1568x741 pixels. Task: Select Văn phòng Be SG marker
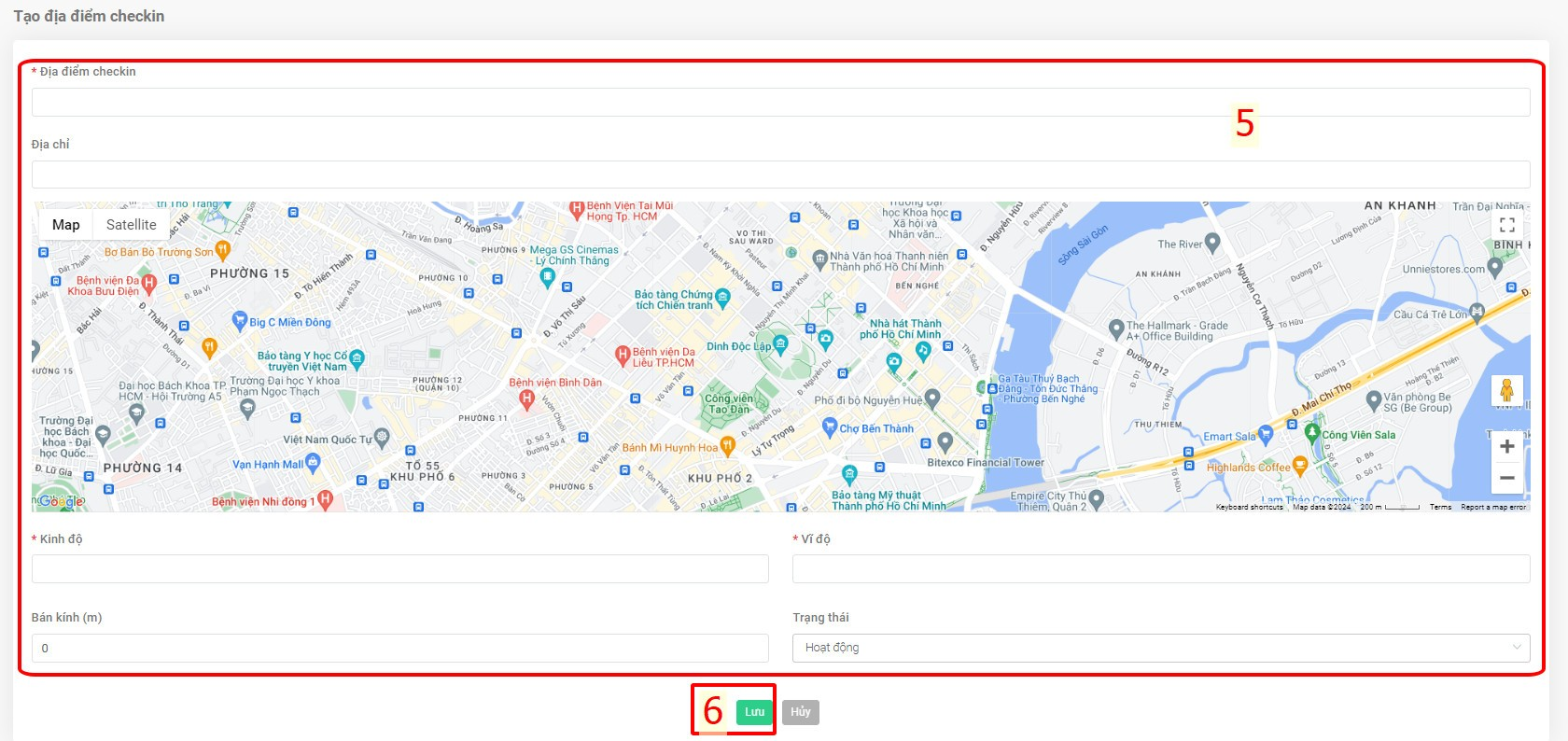(1373, 400)
